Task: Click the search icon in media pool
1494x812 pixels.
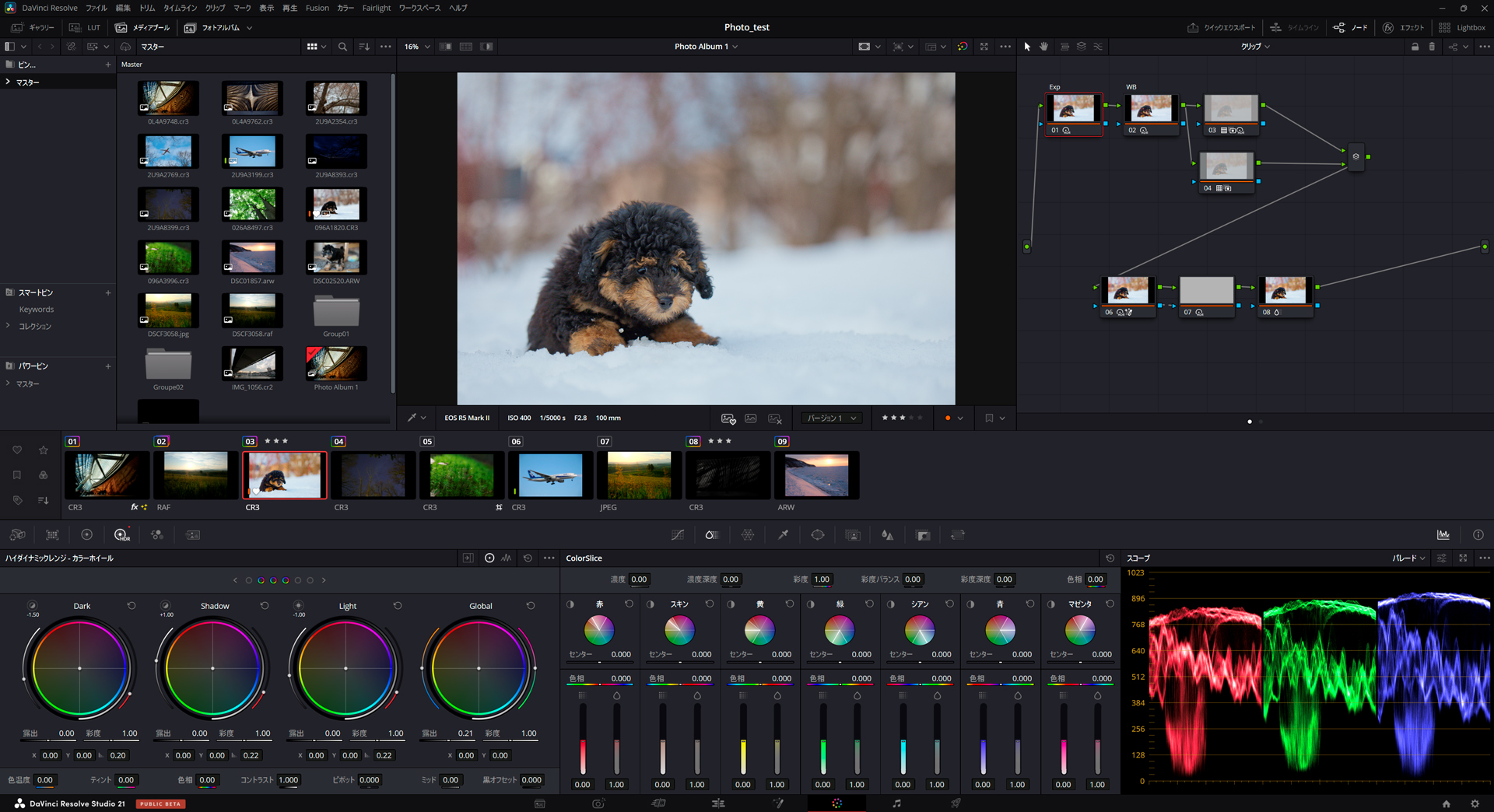Action: coord(342,47)
